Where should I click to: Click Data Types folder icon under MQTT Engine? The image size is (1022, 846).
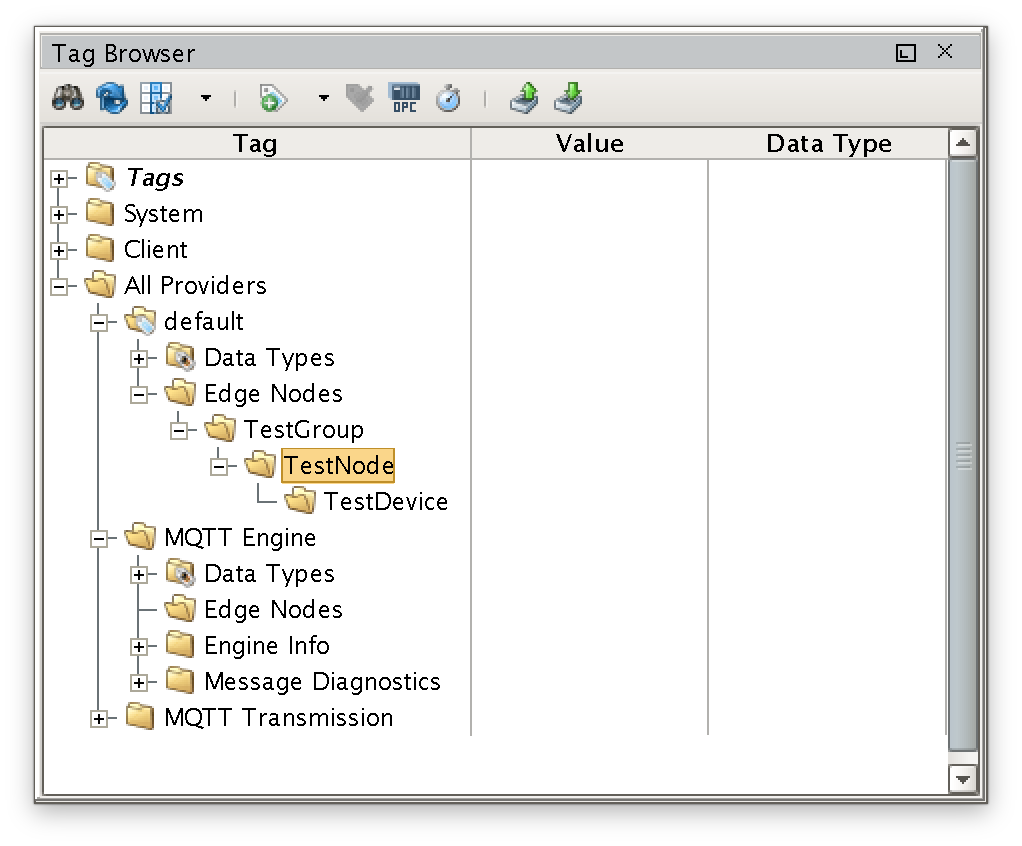click(181, 573)
